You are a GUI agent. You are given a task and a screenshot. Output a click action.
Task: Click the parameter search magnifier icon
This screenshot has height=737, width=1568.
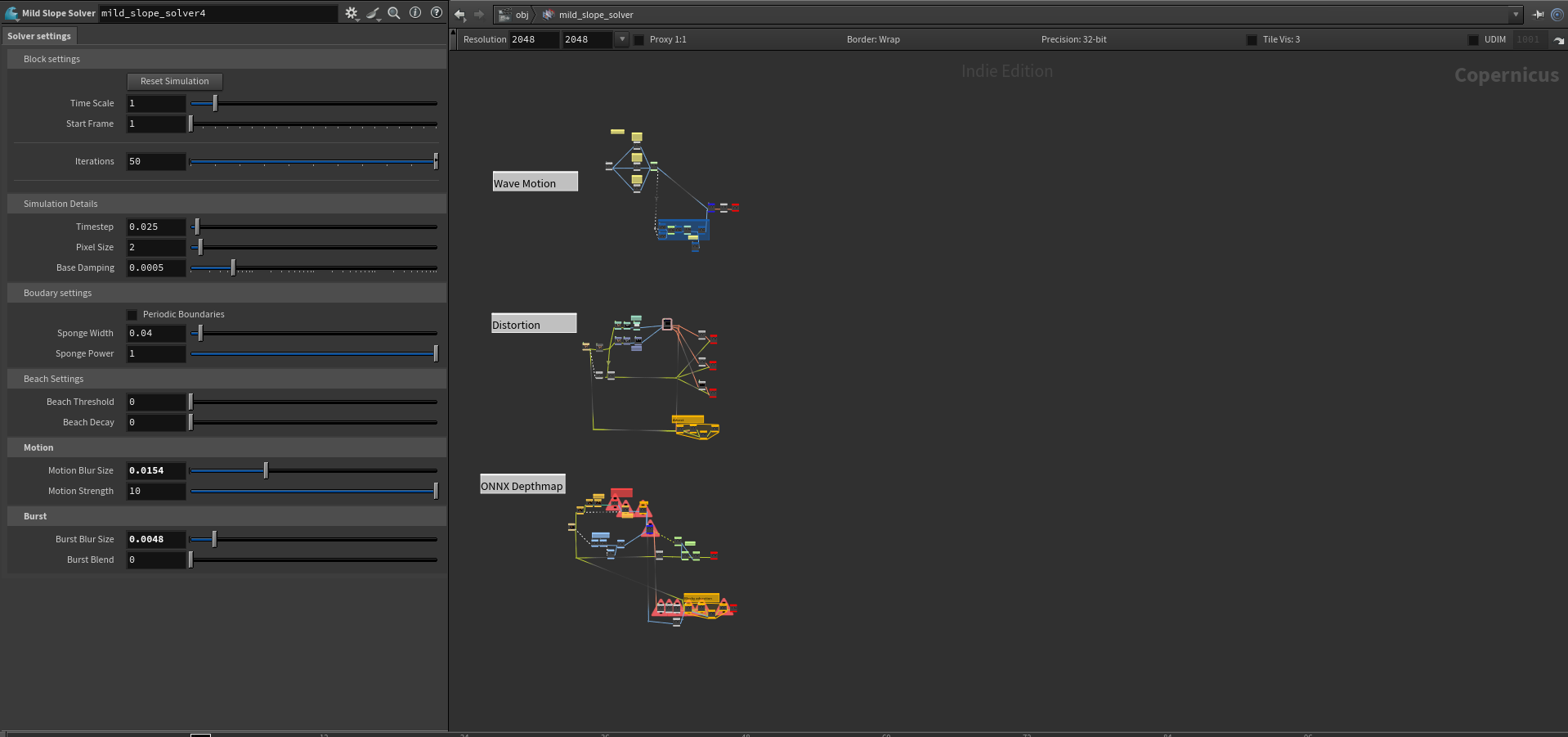[394, 13]
